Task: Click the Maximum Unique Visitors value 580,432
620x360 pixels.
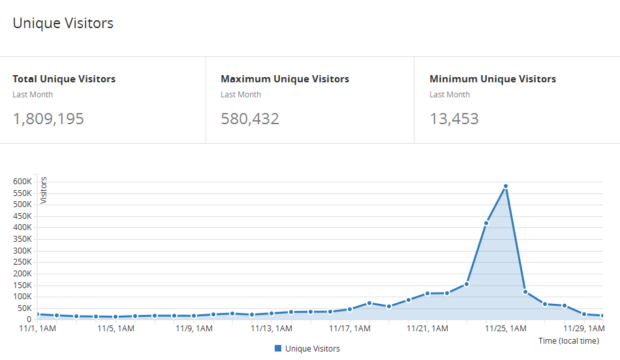Action: click(250, 119)
